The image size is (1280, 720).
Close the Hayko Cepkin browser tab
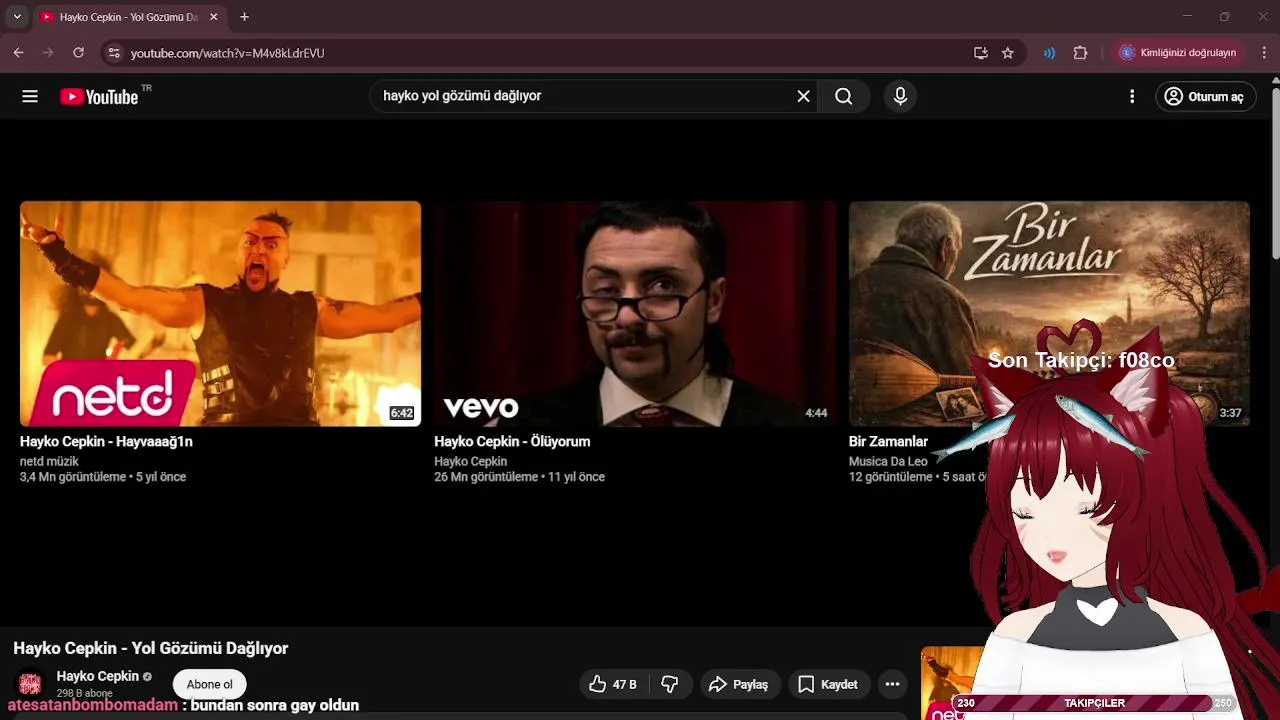pyautogui.click(x=213, y=17)
